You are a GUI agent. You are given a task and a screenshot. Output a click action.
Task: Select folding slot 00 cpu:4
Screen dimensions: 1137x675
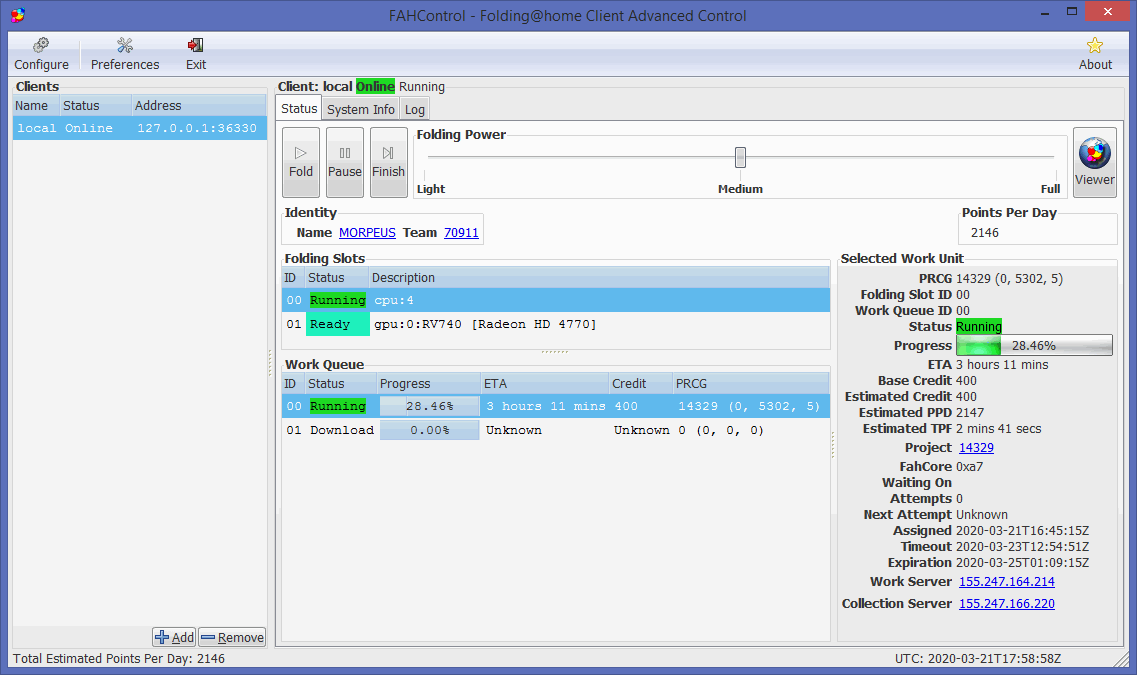[556, 300]
